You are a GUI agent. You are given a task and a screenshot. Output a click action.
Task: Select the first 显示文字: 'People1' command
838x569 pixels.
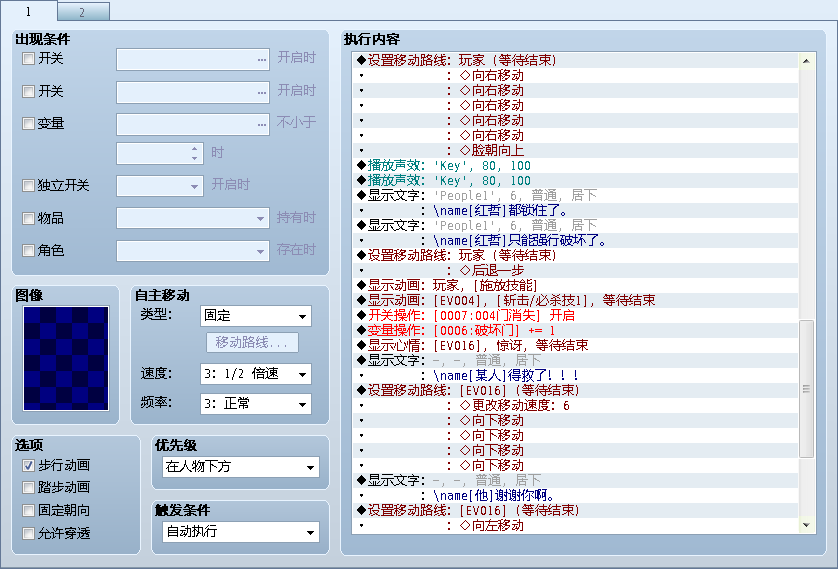click(575, 196)
